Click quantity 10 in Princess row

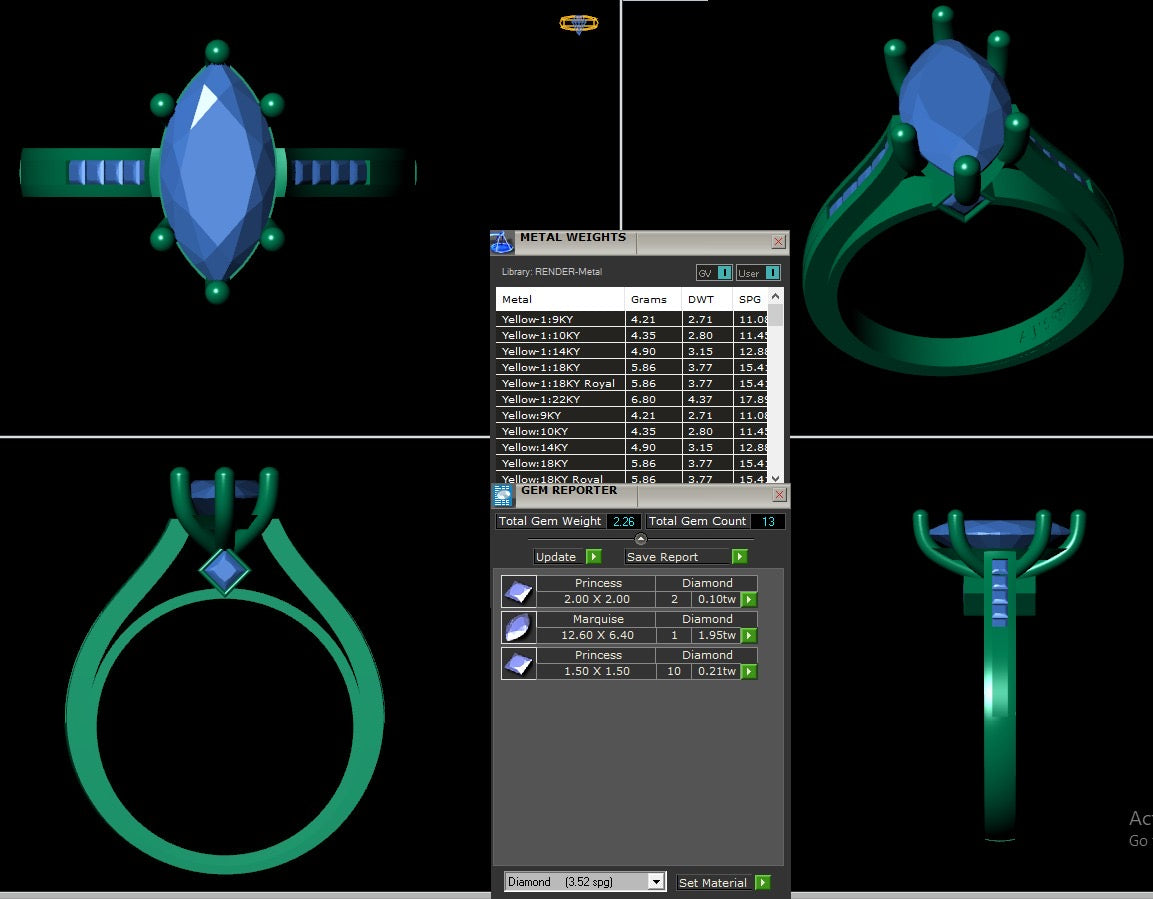point(674,671)
